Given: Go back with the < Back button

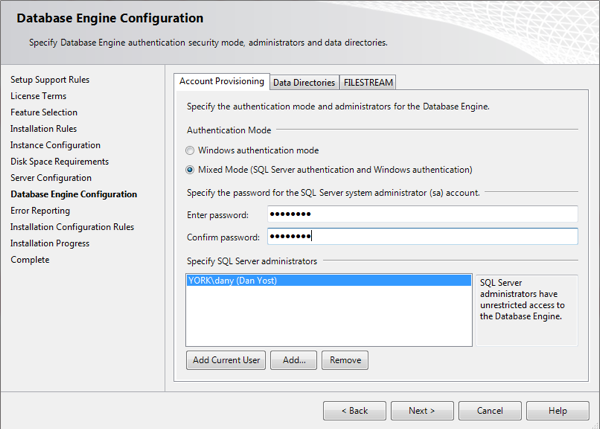Looking at the screenshot, I should 355,411.
